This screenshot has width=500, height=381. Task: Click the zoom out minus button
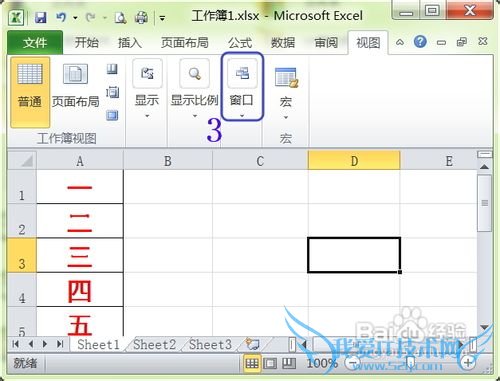pyautogui.click(x=353, y=363)
